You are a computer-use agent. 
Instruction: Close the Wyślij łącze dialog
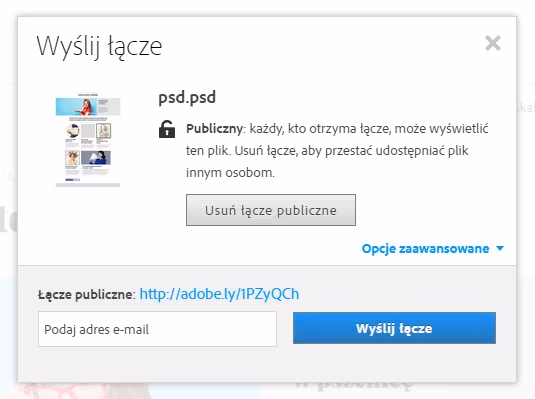tap(493, 43)
